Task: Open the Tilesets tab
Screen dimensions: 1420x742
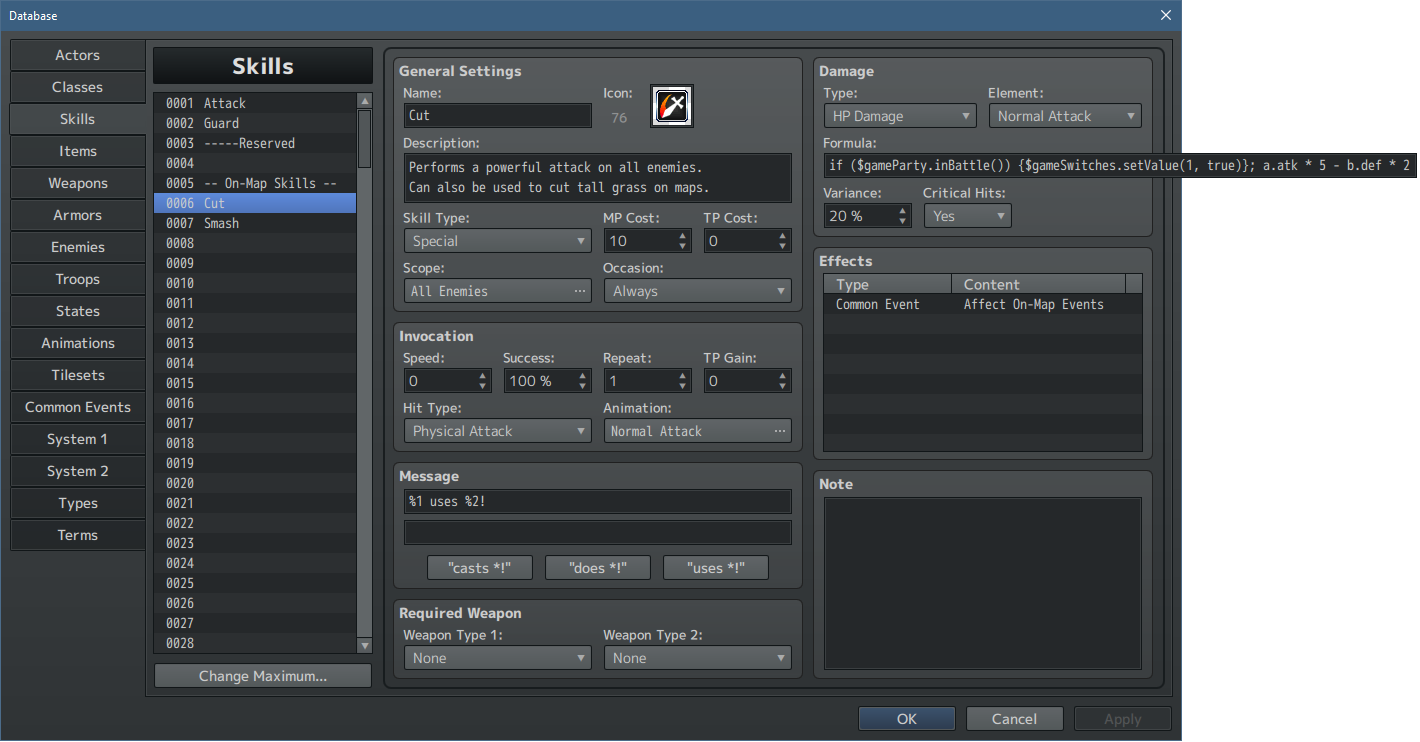Action: tap(78, 375)
